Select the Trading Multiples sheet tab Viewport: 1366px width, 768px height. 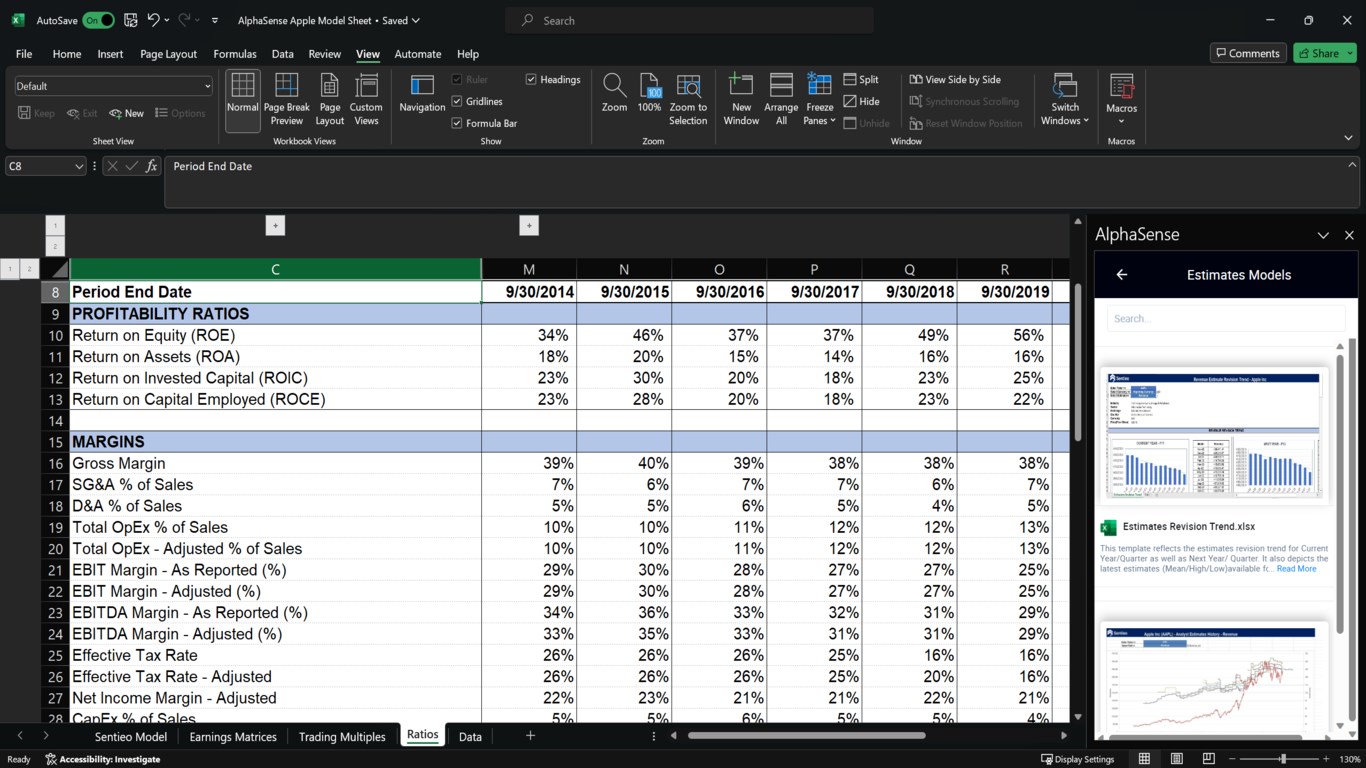[x=342, y=737]
